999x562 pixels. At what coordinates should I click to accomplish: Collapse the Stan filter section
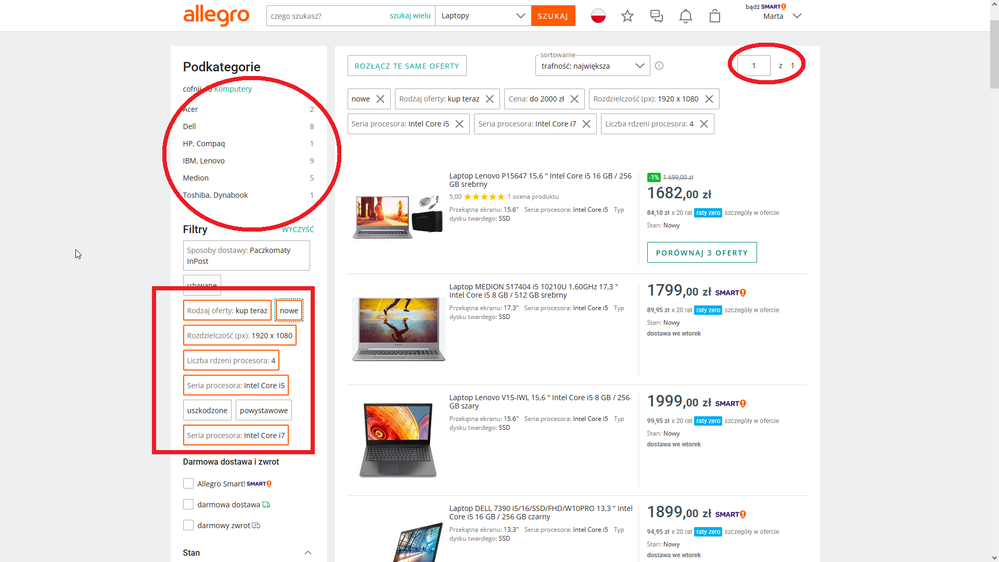(x=308, y=552)
